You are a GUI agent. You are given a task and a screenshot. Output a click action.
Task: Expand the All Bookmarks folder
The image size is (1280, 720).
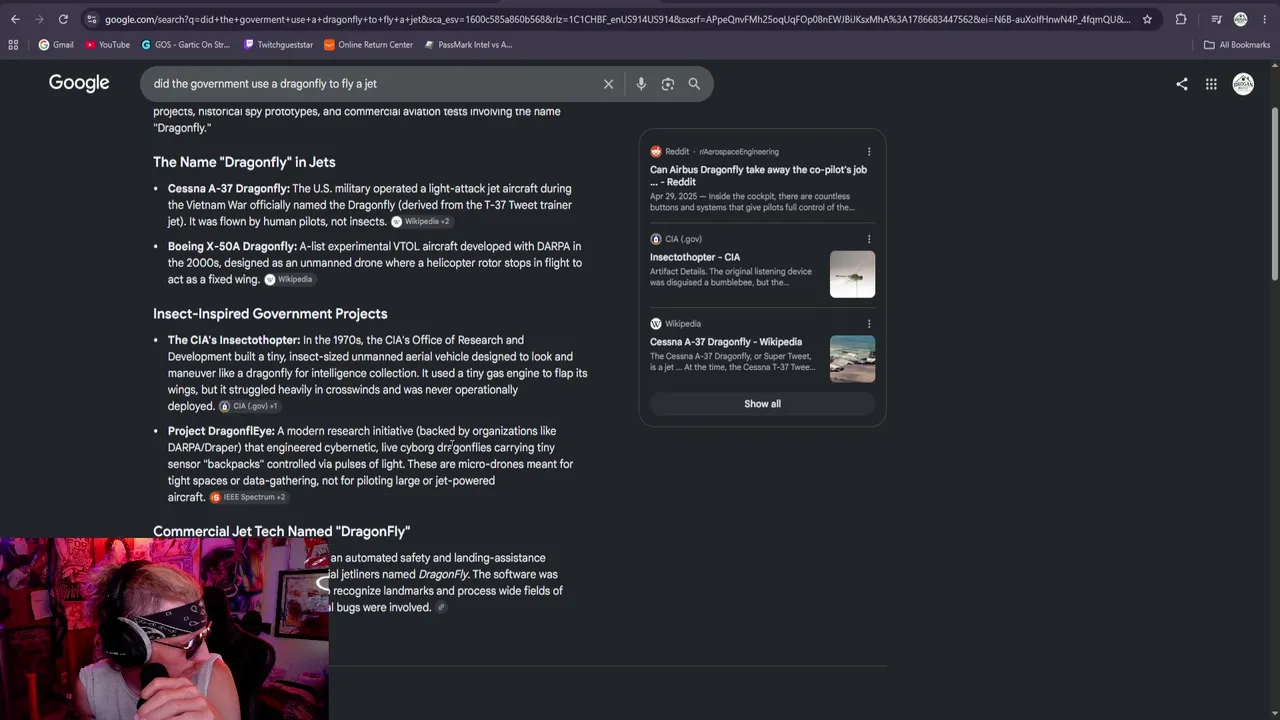pyautogui.click(x=1237, y=45)
